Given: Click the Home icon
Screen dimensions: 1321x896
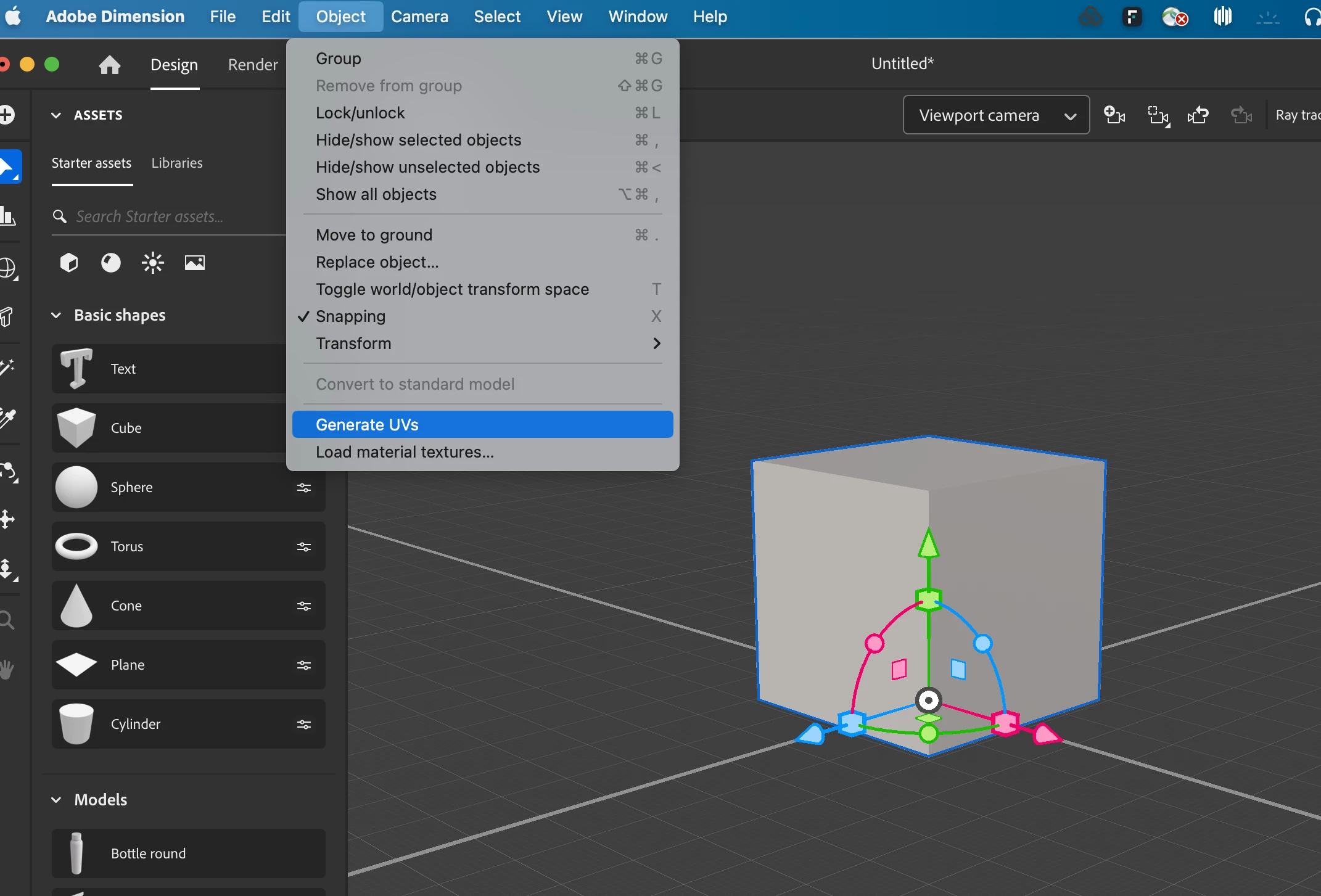Looking at the screenshot, I should [109, 65].
